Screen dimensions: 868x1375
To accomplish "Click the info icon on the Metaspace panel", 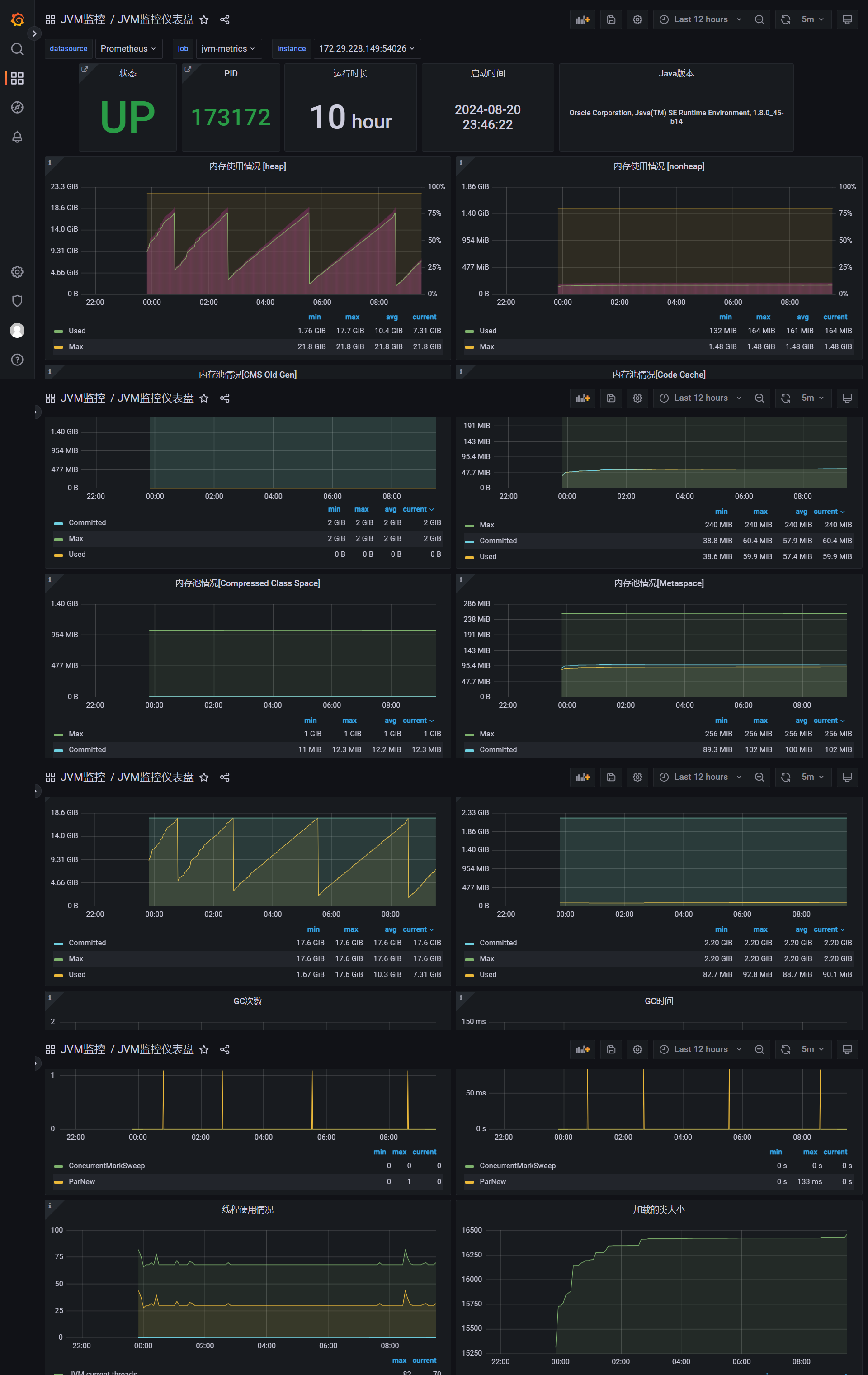I will tap(461, 579).
